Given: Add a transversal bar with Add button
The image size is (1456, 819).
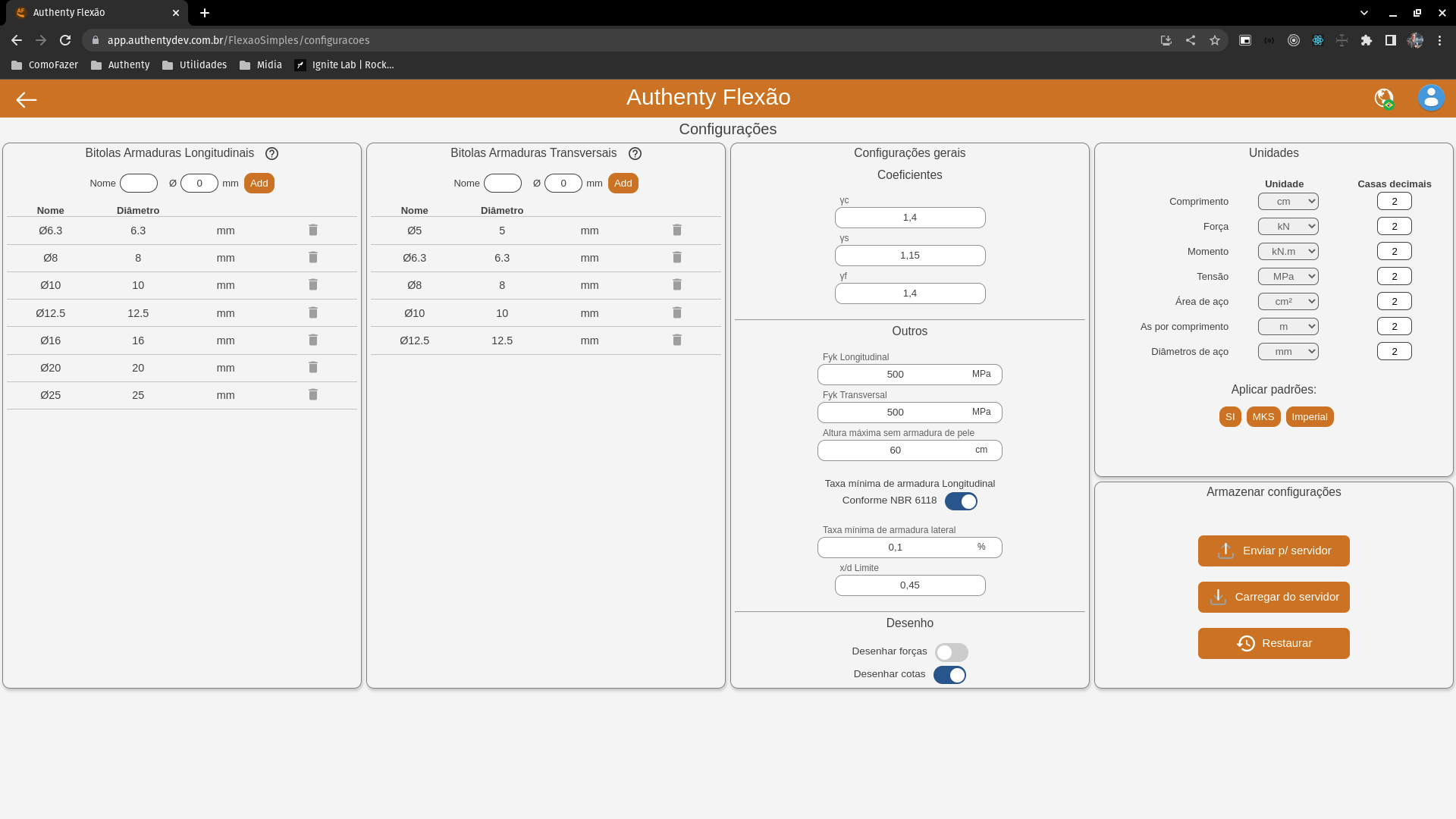Looking at the screenshot, I should (x=623, y=184).
